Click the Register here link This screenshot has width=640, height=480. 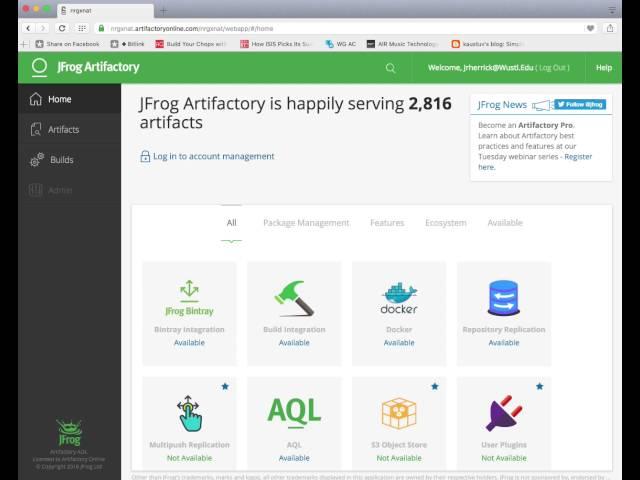(535, 162)
